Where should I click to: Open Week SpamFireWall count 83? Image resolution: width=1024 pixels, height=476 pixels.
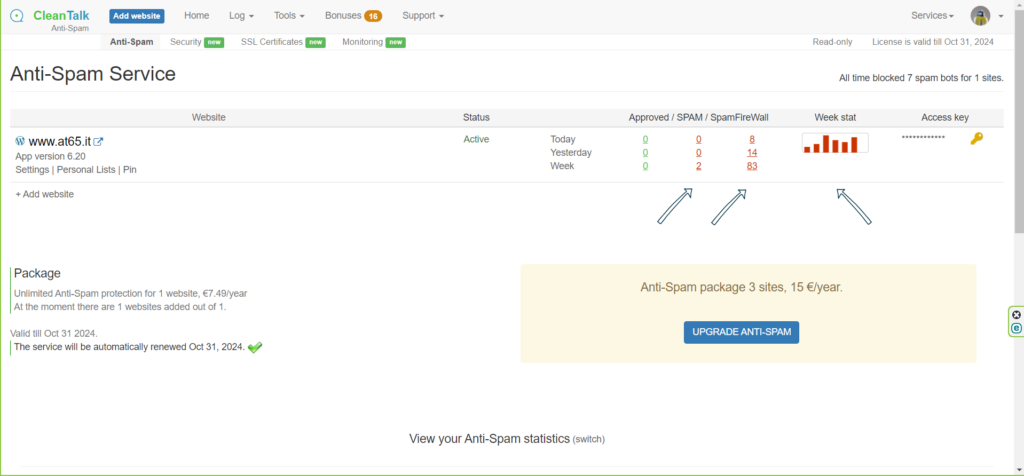pos(752,166)
